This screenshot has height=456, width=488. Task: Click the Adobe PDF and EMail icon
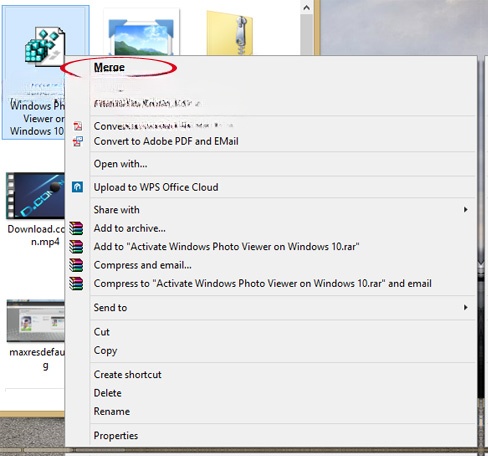pos(78,141)
